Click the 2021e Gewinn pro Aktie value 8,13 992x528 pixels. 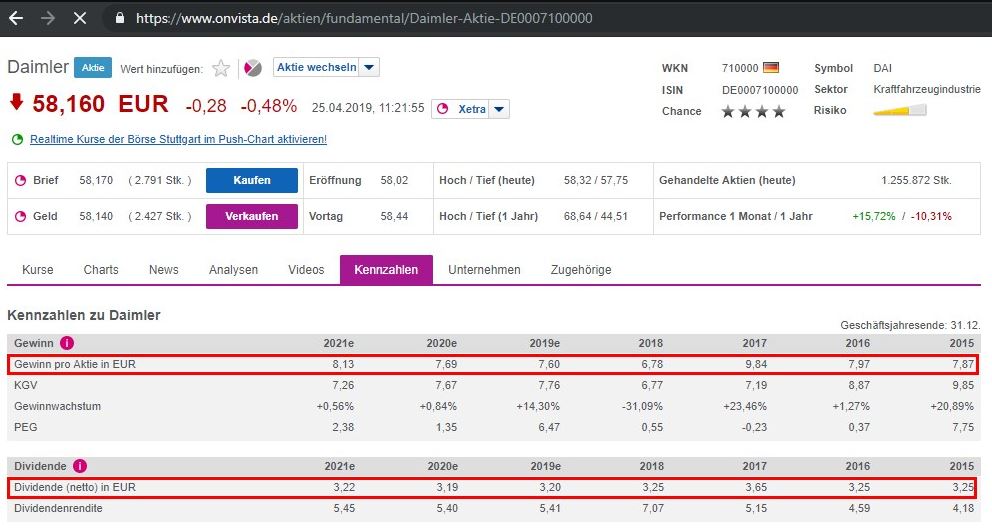pos(344,364)
